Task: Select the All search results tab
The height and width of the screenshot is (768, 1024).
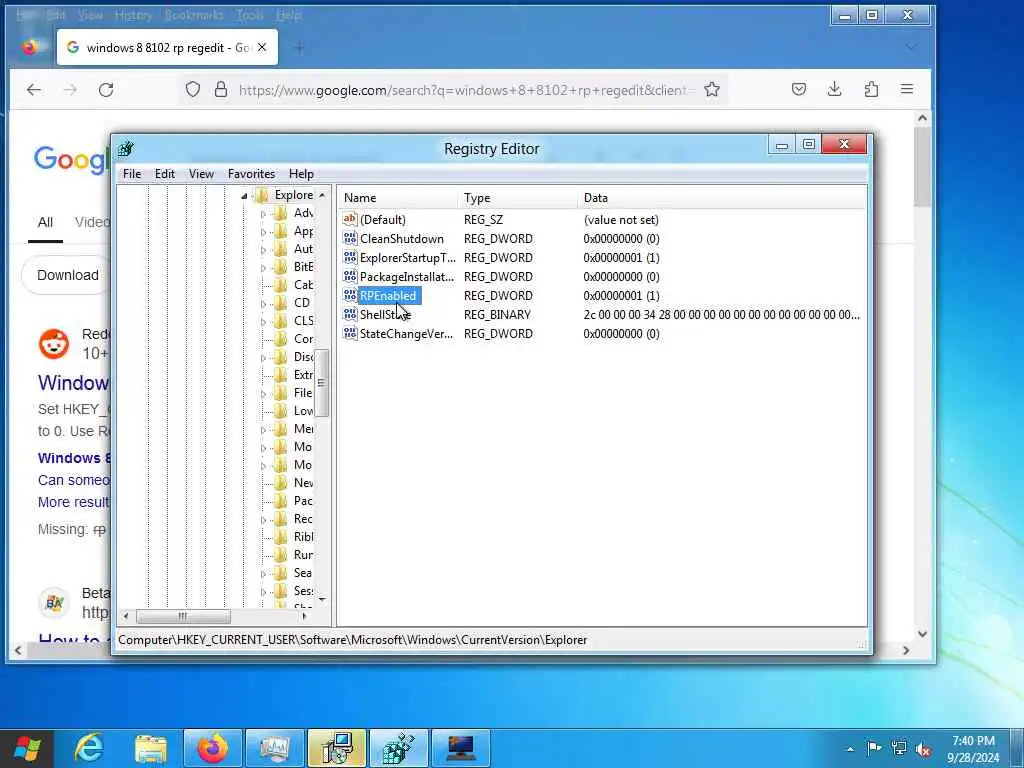Action: pos(45,222)
